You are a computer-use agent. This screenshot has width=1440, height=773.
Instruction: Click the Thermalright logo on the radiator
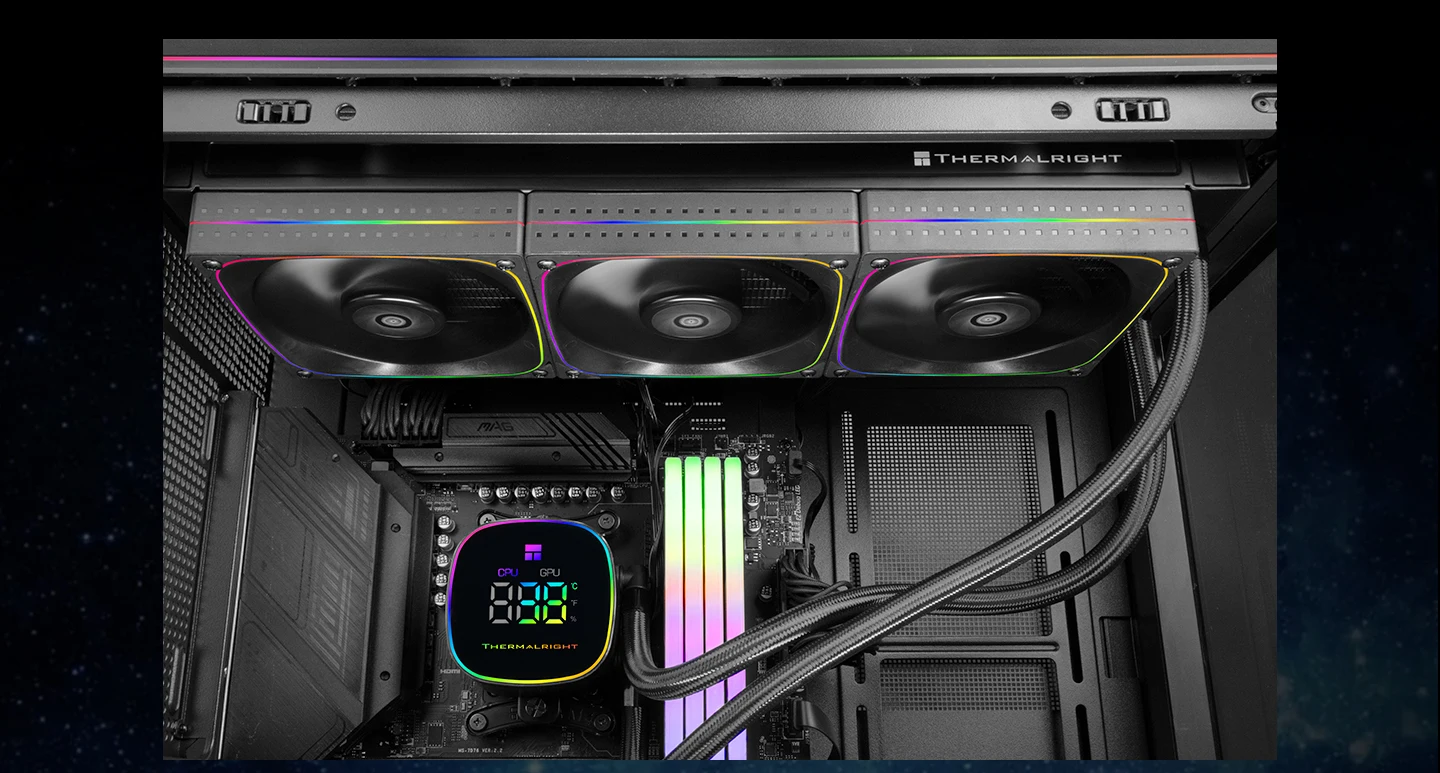1017,158
